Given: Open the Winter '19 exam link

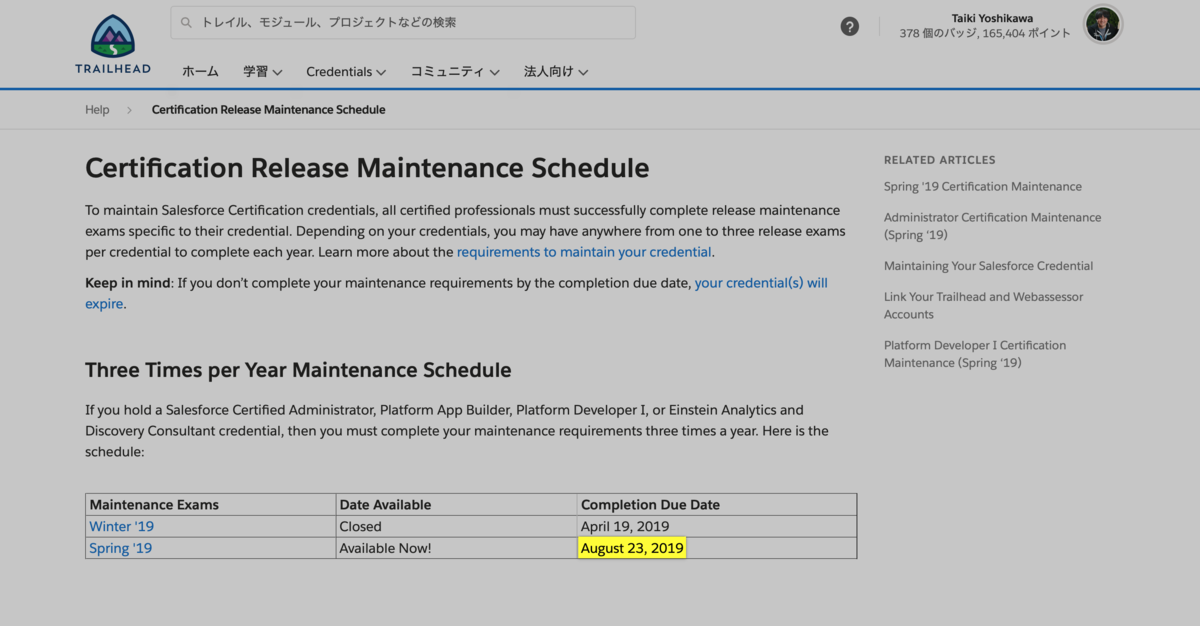Looking at the screenshot, I should point(121,526).
